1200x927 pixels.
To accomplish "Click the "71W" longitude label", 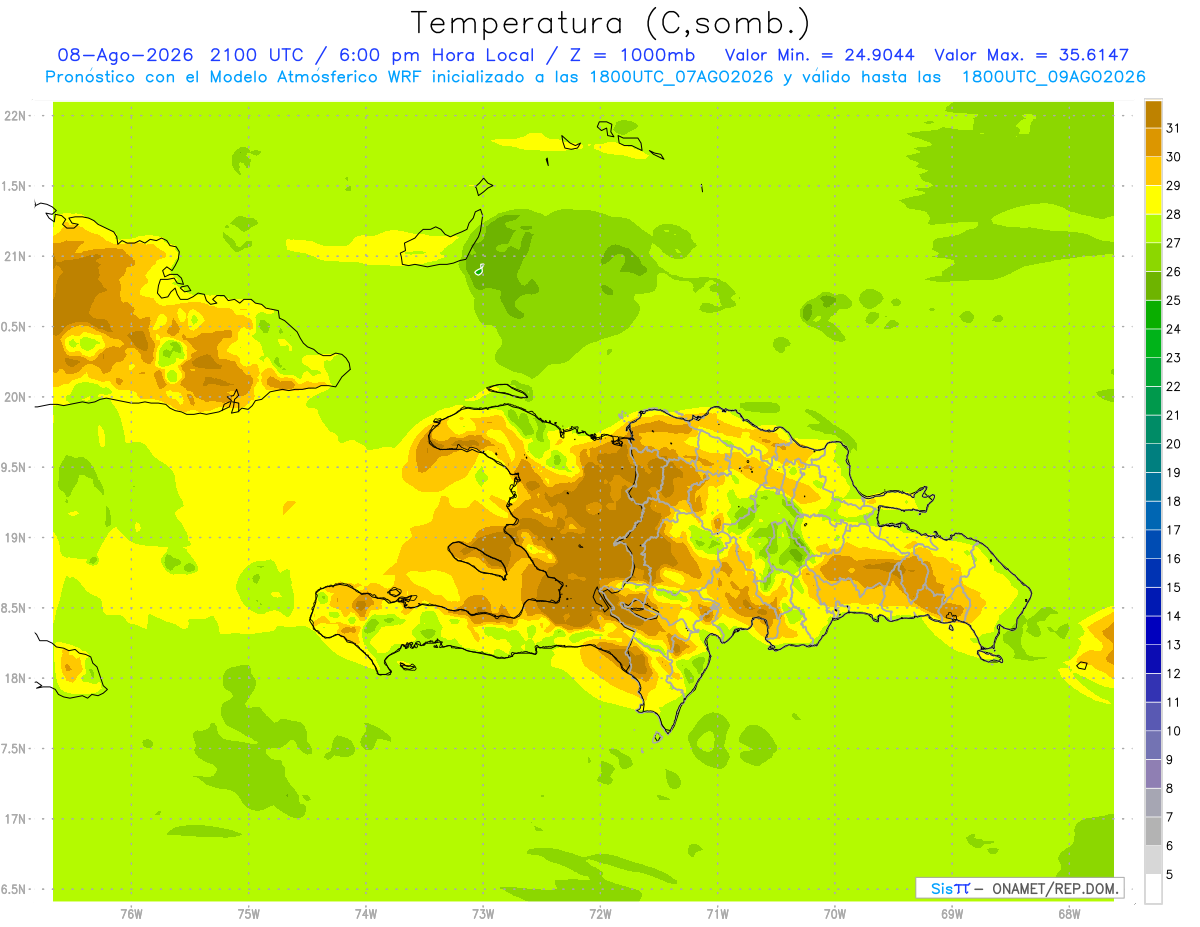I will [717, 914].
